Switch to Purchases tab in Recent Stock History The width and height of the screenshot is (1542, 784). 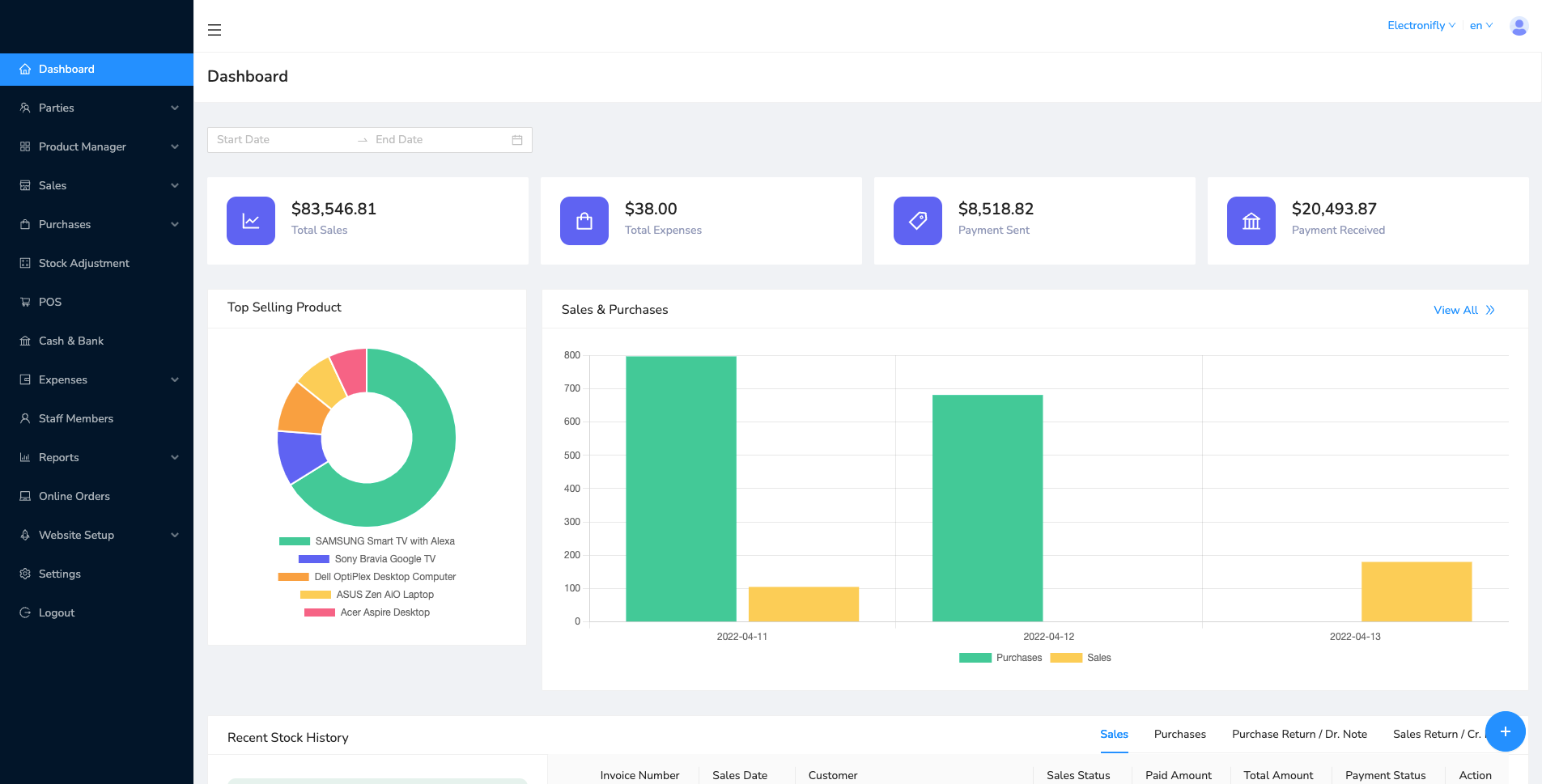1179,734
